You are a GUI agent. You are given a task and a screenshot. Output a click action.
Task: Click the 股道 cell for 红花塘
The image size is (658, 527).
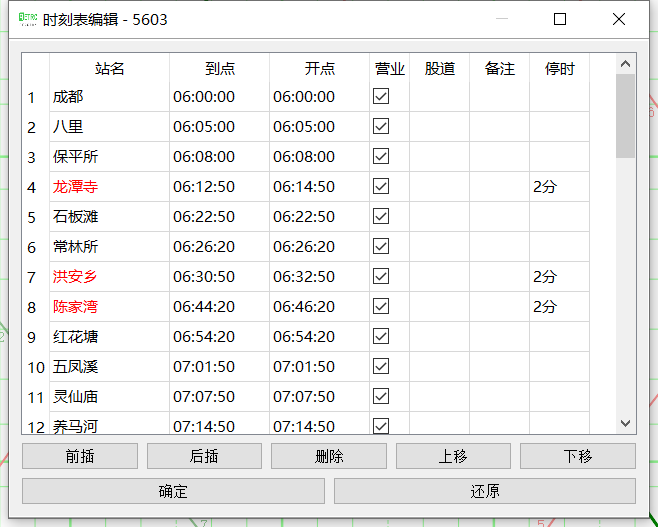click(x=439, y=337)
